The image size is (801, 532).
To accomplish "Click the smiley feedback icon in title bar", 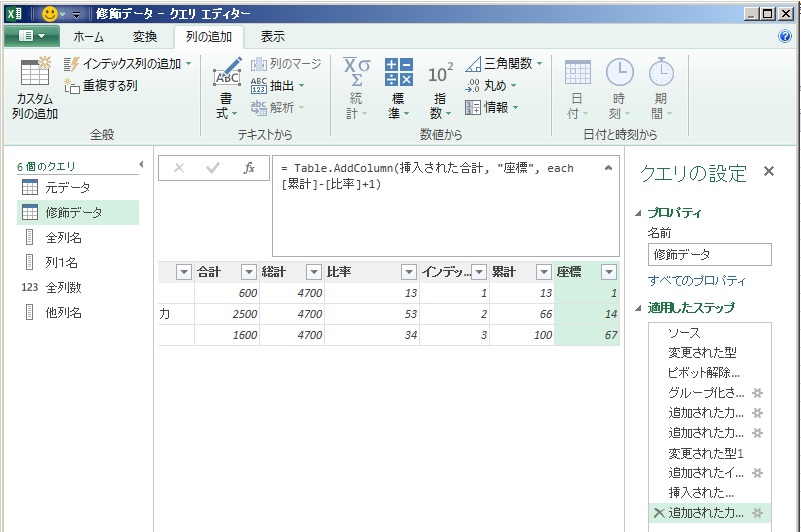I will point(50,14).
